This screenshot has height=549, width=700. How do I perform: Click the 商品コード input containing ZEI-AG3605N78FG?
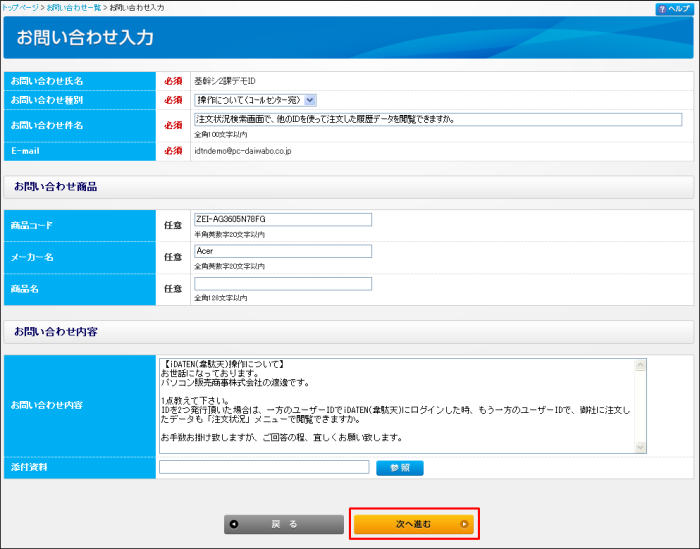point(283,220)
